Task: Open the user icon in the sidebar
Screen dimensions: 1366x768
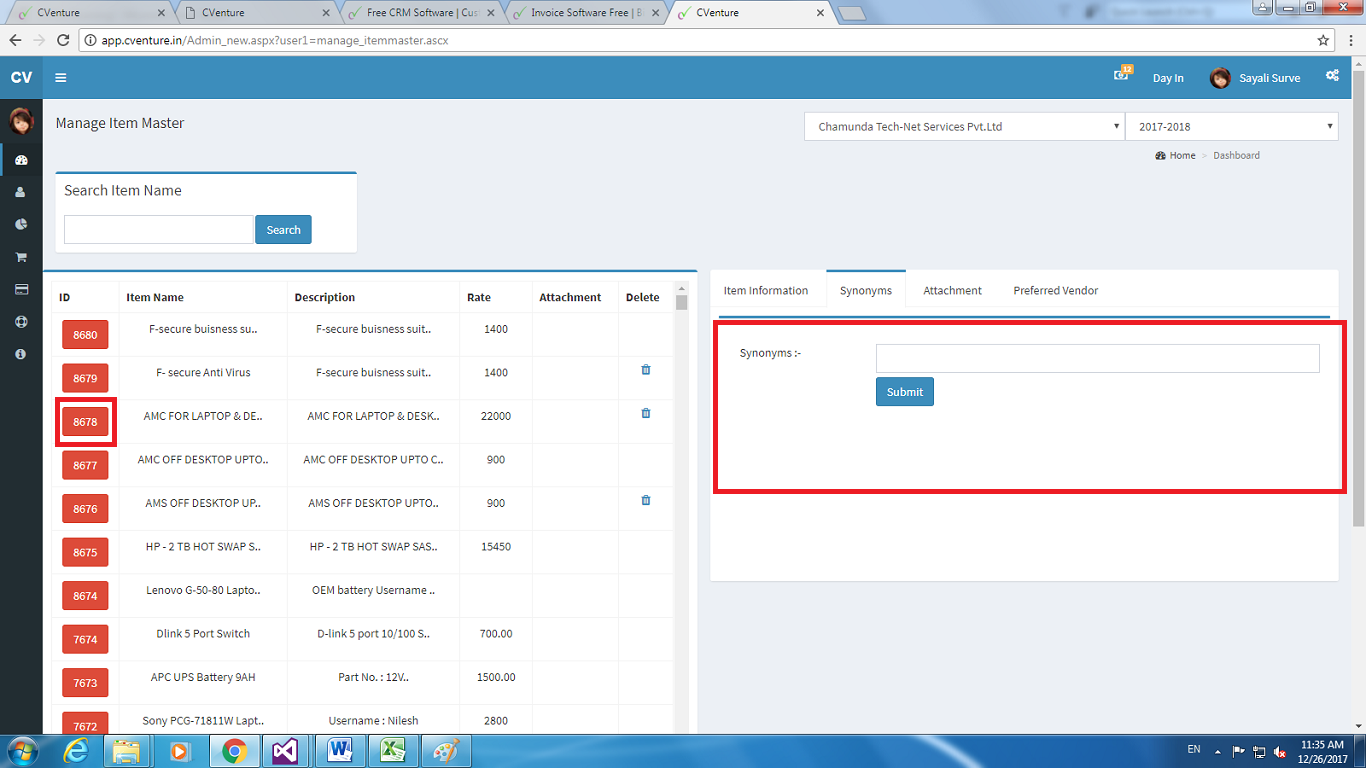Action: [21, 192]
